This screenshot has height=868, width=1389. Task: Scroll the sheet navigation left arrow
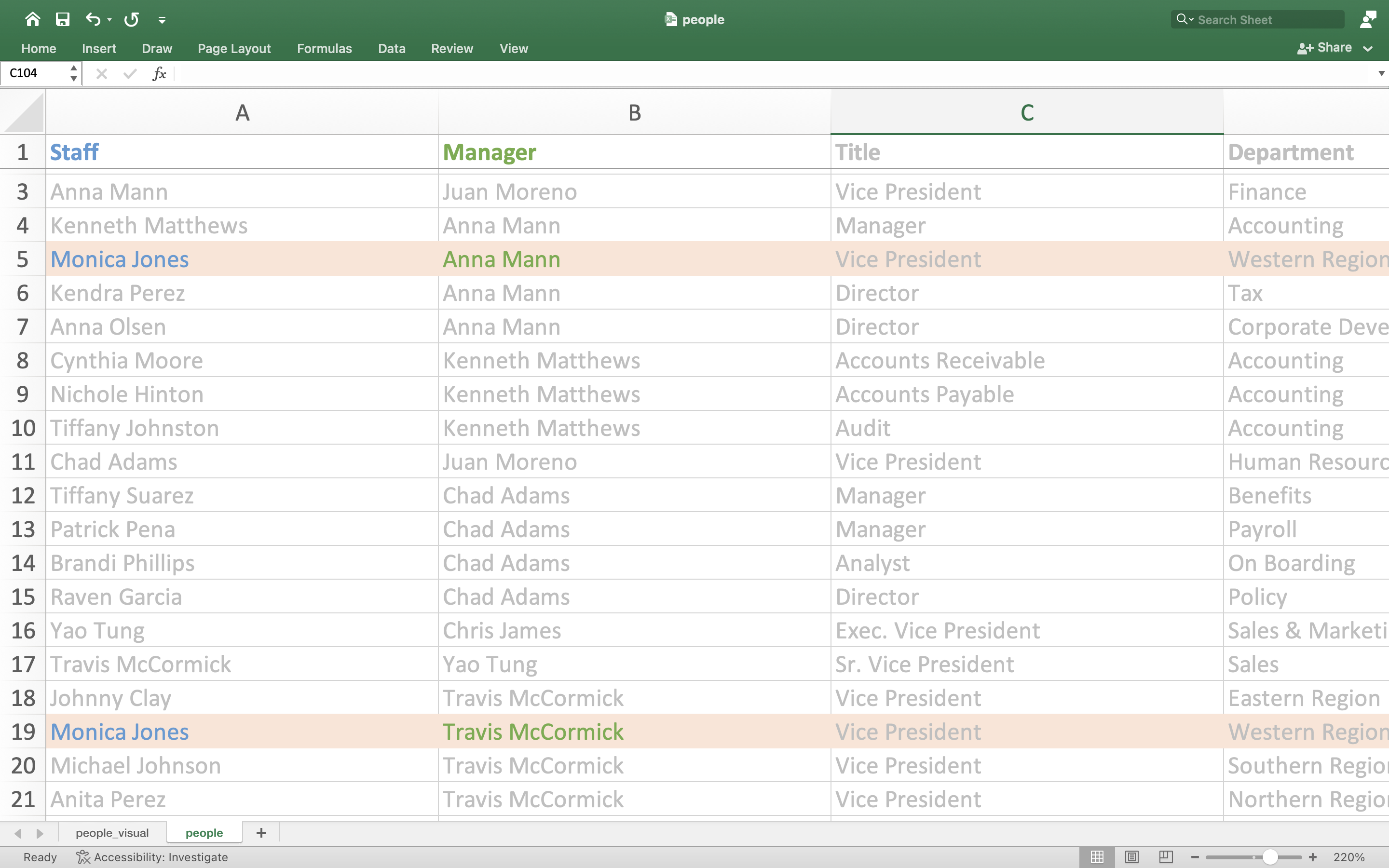coord(18,832)
